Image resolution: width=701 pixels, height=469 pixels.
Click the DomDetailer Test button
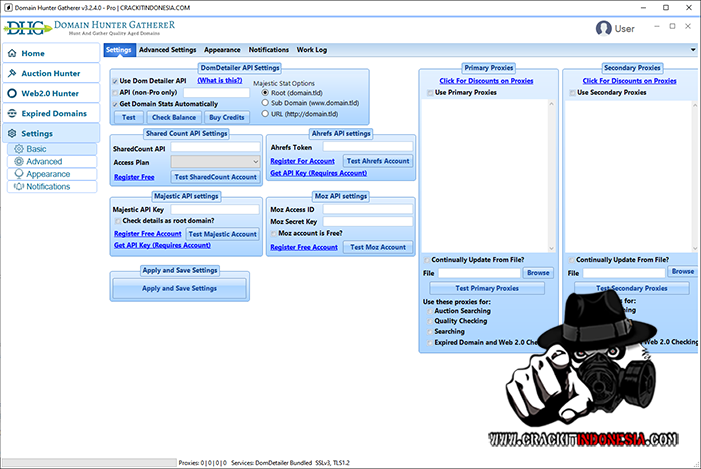(x=128, y=117)
